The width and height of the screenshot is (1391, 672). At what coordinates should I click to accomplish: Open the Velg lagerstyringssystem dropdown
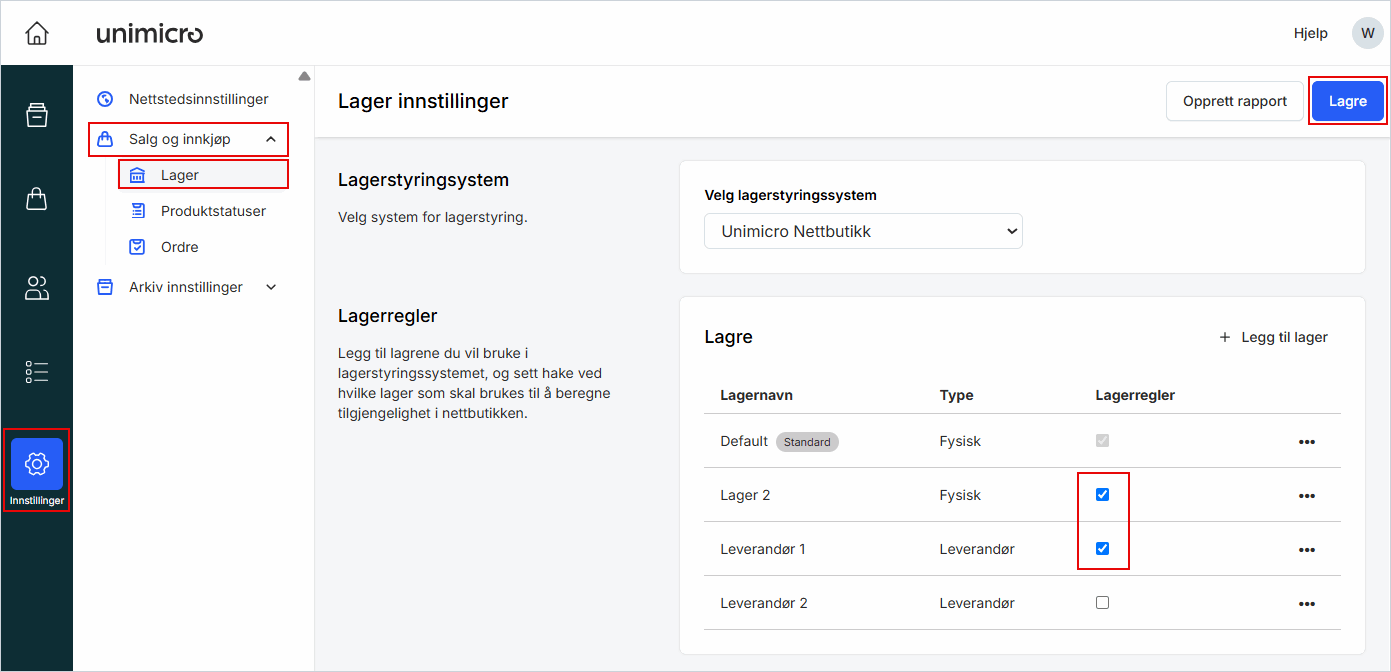point(863,231)
